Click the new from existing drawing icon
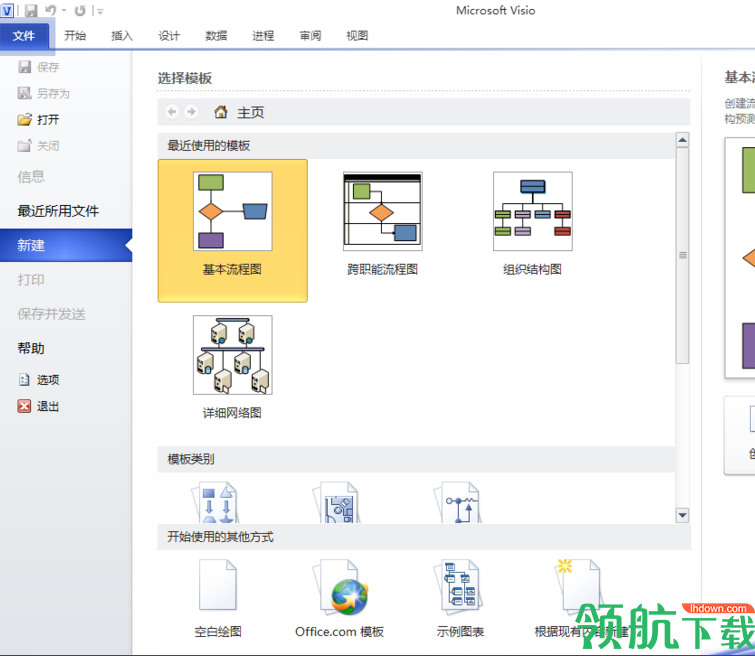Image resolution: width=755 pixels, height=656 pixels. pos(578,585)
